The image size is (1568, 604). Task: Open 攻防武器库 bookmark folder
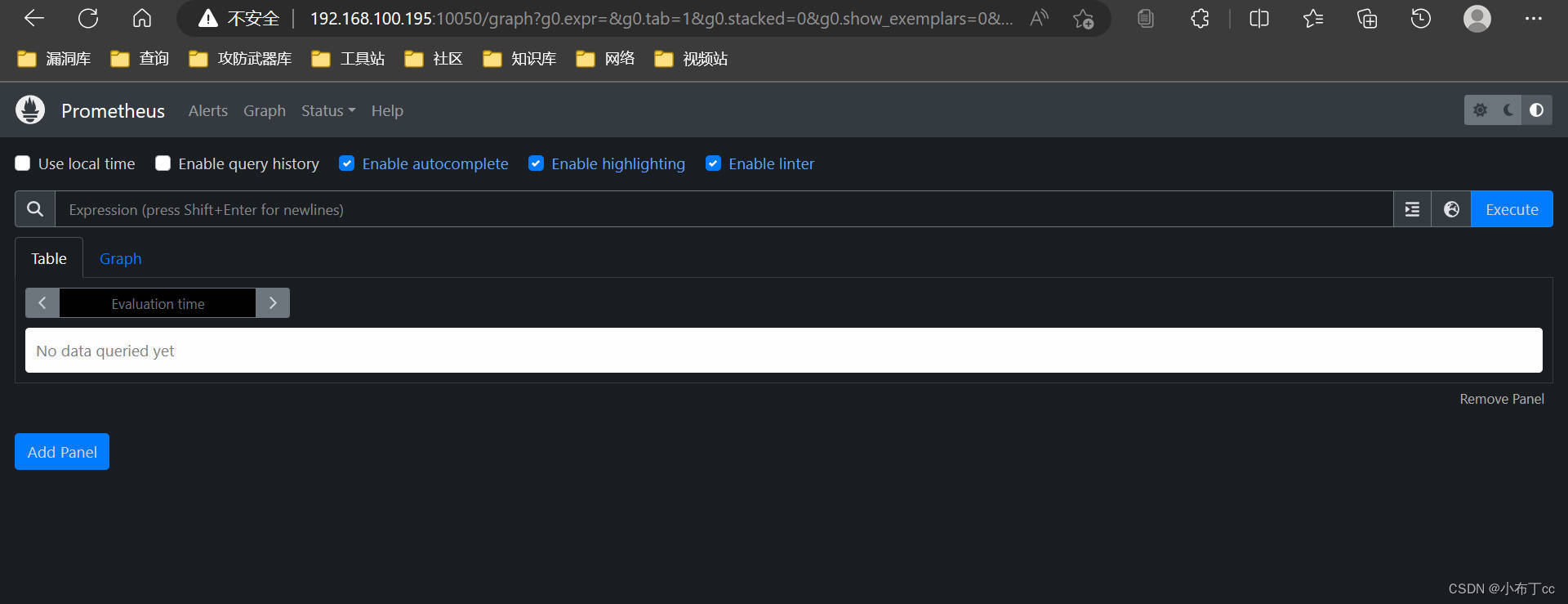(240, 58)
